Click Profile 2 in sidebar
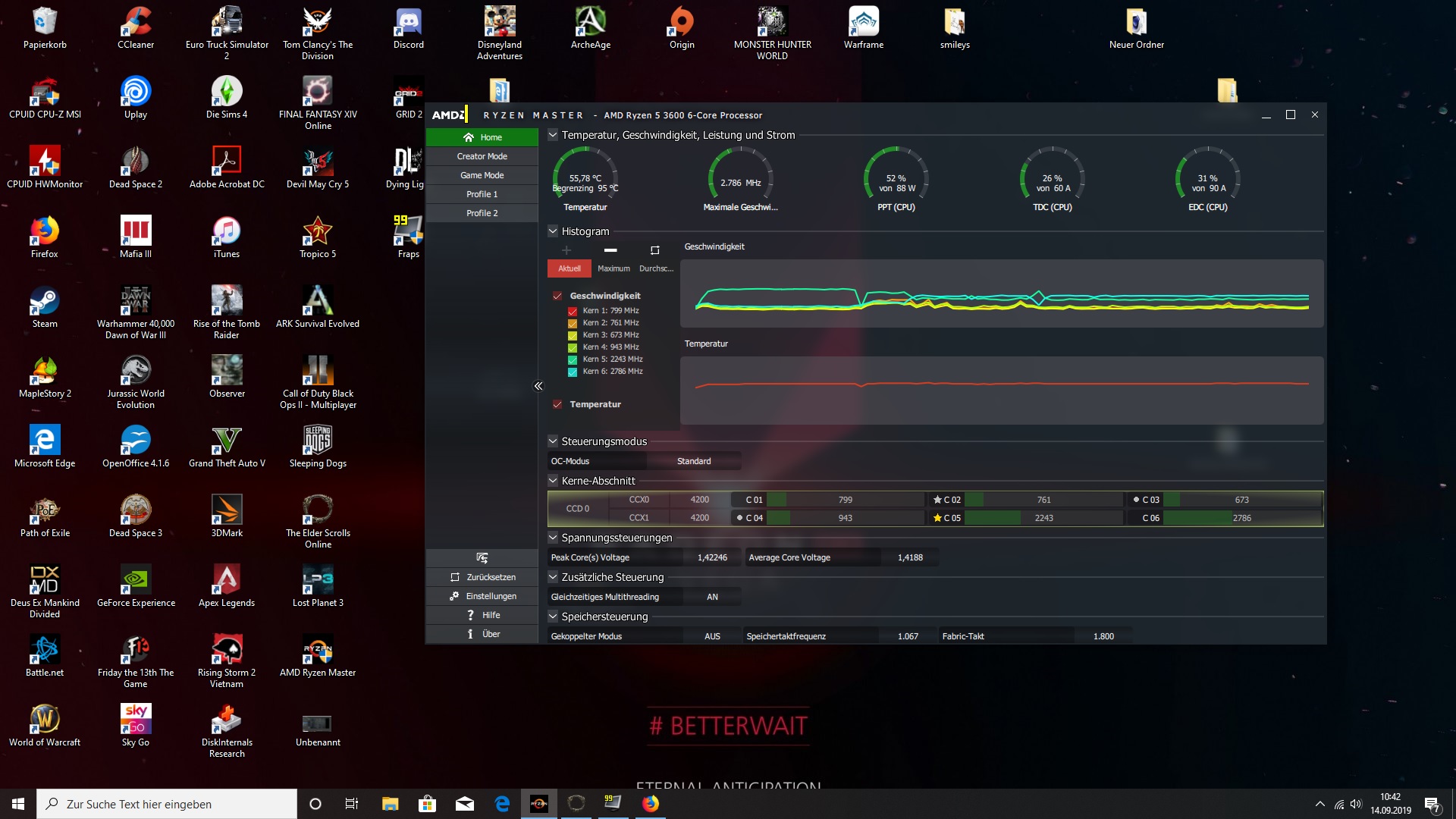Screen dimensions: 1456x819 click(482, 213)
